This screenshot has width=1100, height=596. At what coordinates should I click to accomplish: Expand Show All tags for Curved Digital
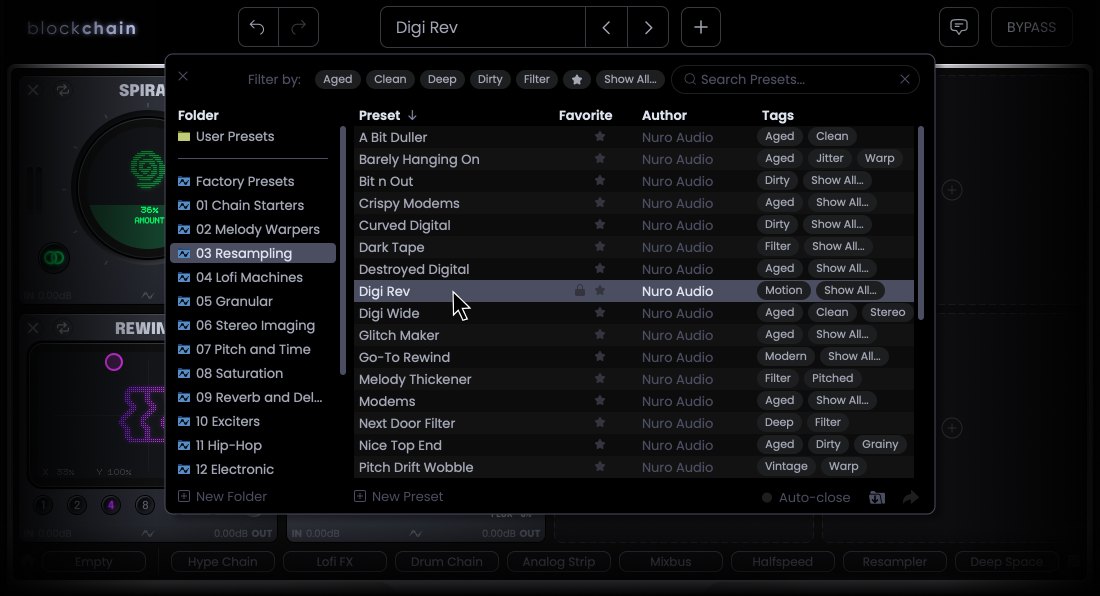[837, 224]
